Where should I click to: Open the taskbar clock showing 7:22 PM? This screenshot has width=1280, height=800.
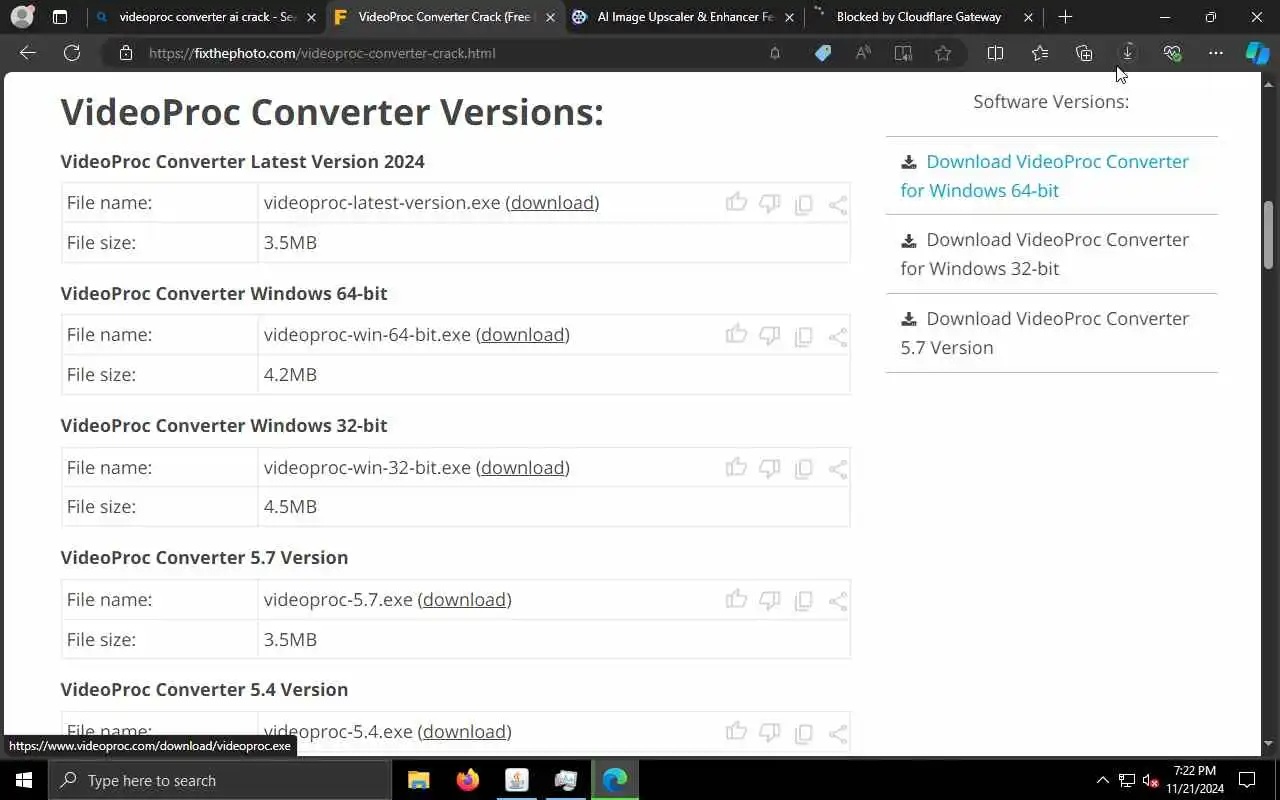(x=1195, y=780)
